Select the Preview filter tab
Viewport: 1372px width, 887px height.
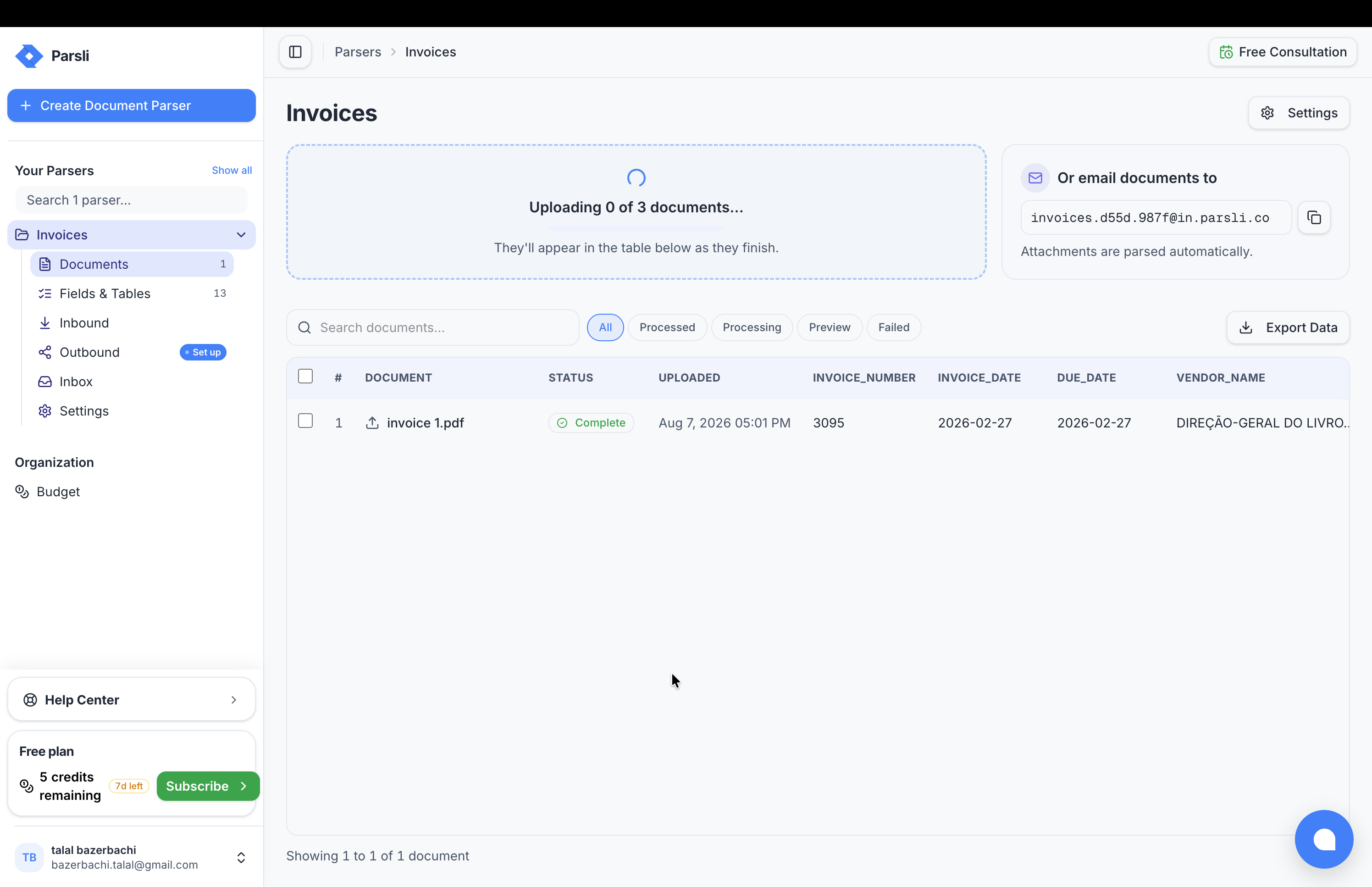tap(829, 327)
